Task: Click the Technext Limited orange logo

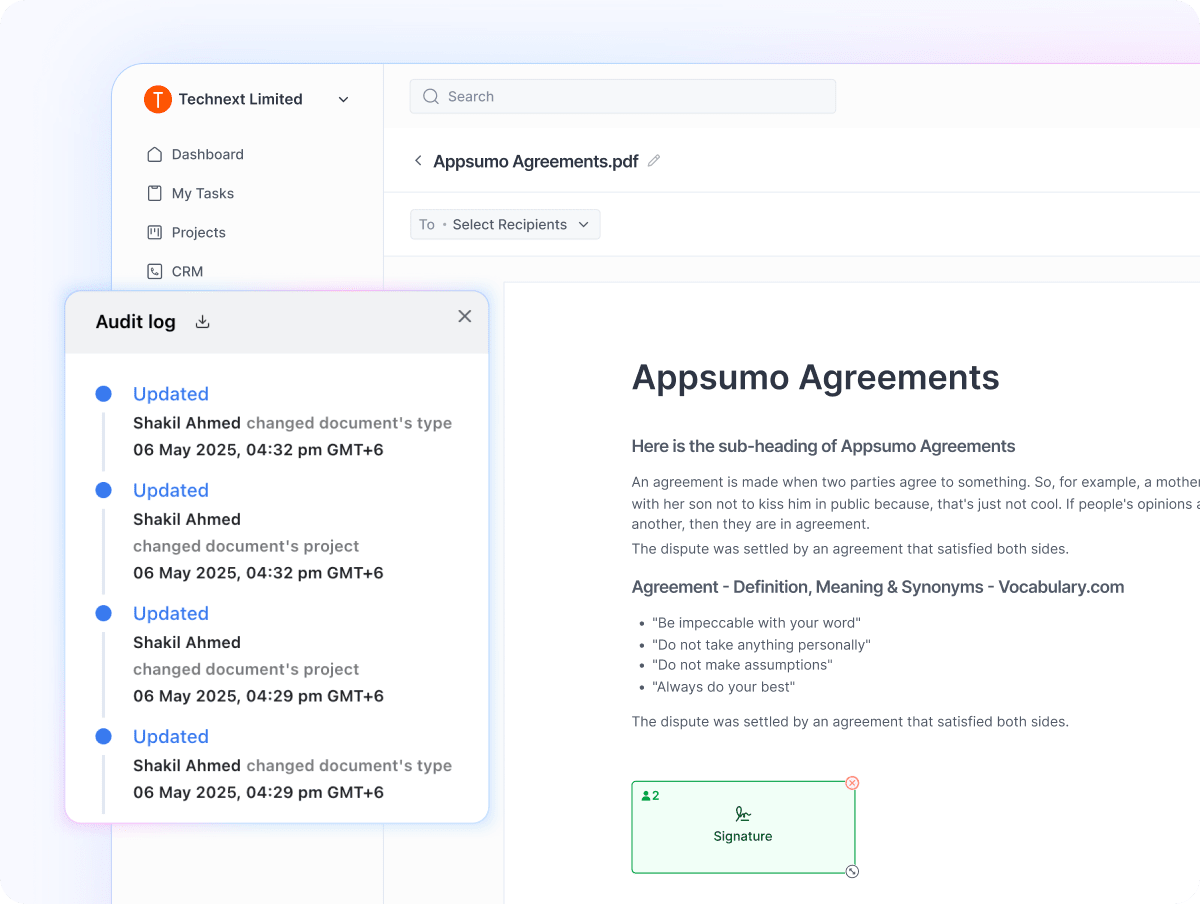Action: point(158,99)
